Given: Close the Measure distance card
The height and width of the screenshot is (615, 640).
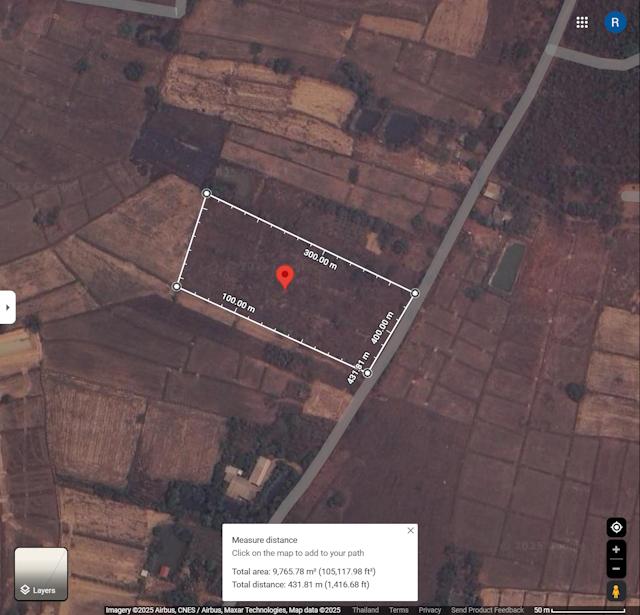Looking at the screenshot, I should [410, 530].
